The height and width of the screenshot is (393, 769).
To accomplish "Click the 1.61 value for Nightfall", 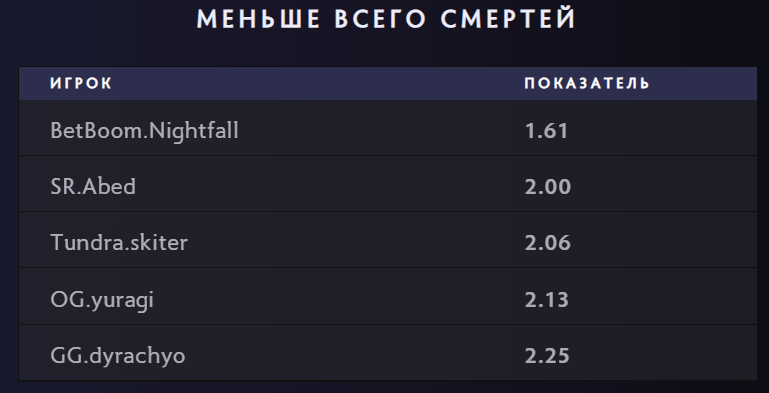I will (x=546, y=131).
